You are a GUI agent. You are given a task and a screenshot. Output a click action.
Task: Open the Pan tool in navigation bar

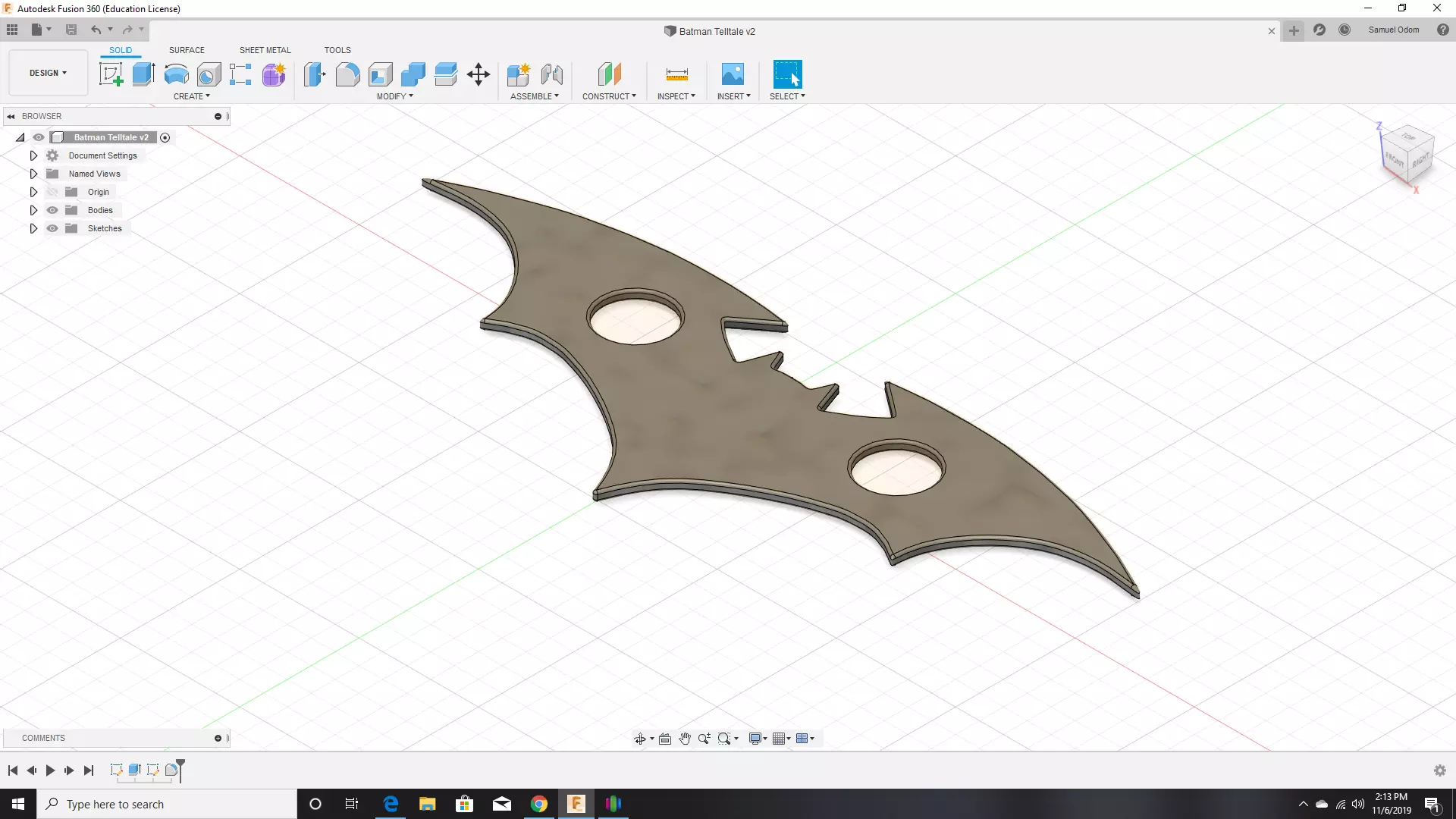point(685,739)
